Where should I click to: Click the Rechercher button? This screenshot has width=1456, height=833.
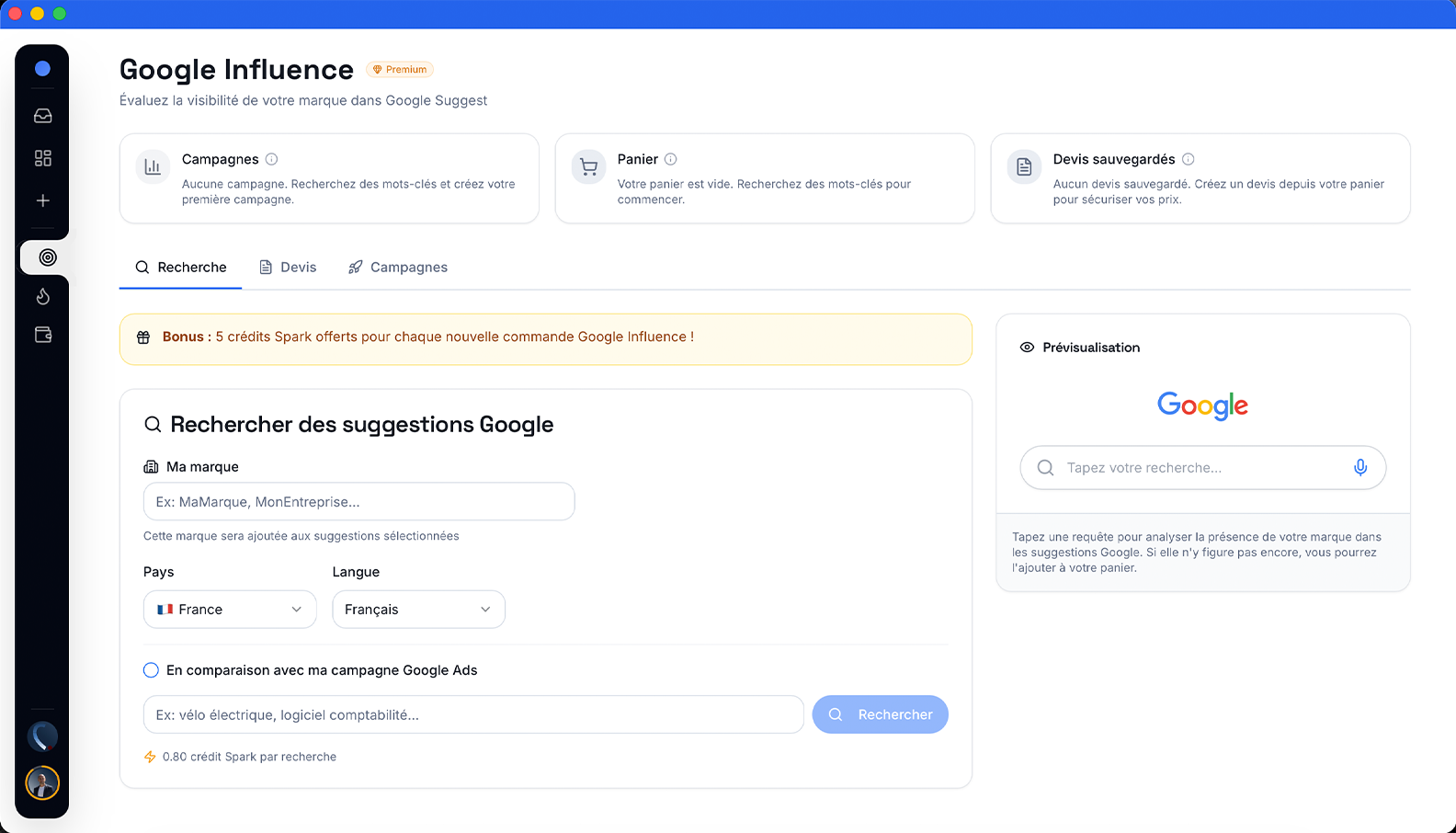point(880,714)
